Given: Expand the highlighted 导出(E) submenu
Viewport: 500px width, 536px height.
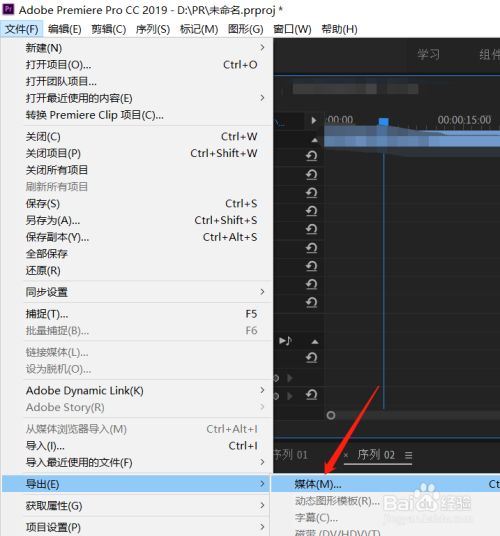Looking at the screenshot, I should click(x=137, y=484).
